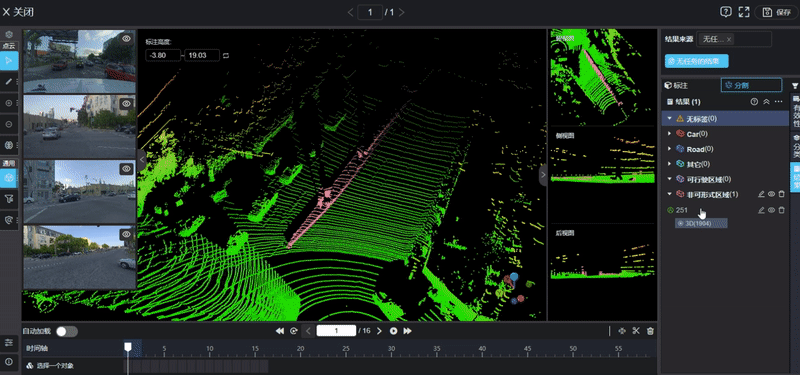Image resolution: width=800 pixels, height=375 pixels.
Task: Toggle the 自动加载 auto-load switch
Action: click(x=67, y=331)
